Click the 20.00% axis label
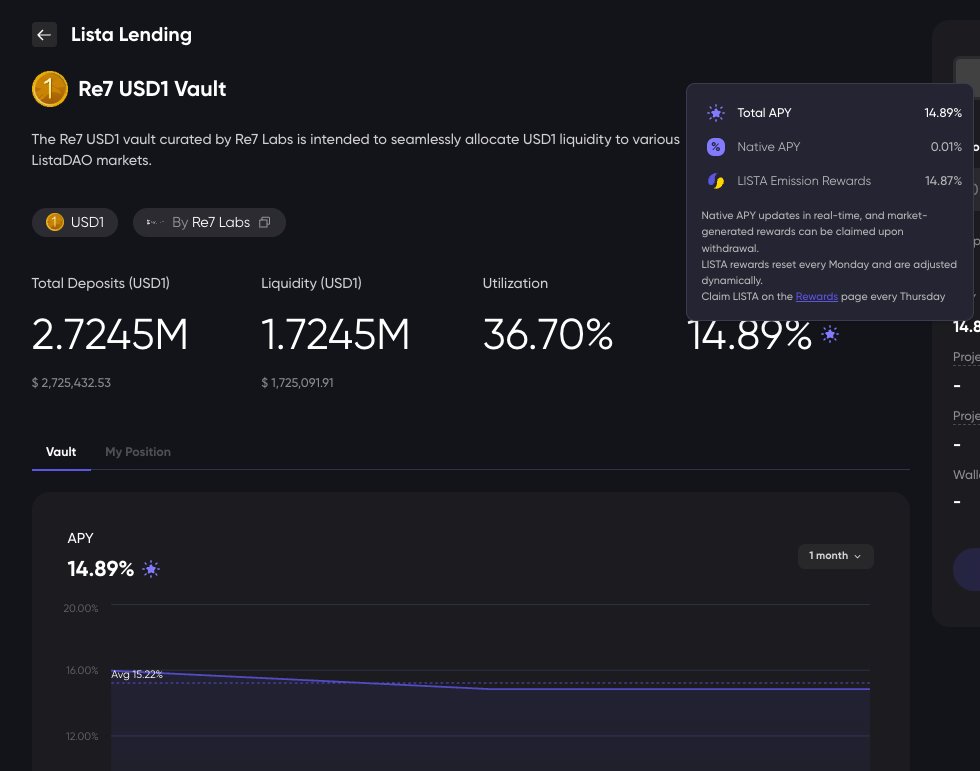Screen dimensions: 980x771 pos(81,608)
